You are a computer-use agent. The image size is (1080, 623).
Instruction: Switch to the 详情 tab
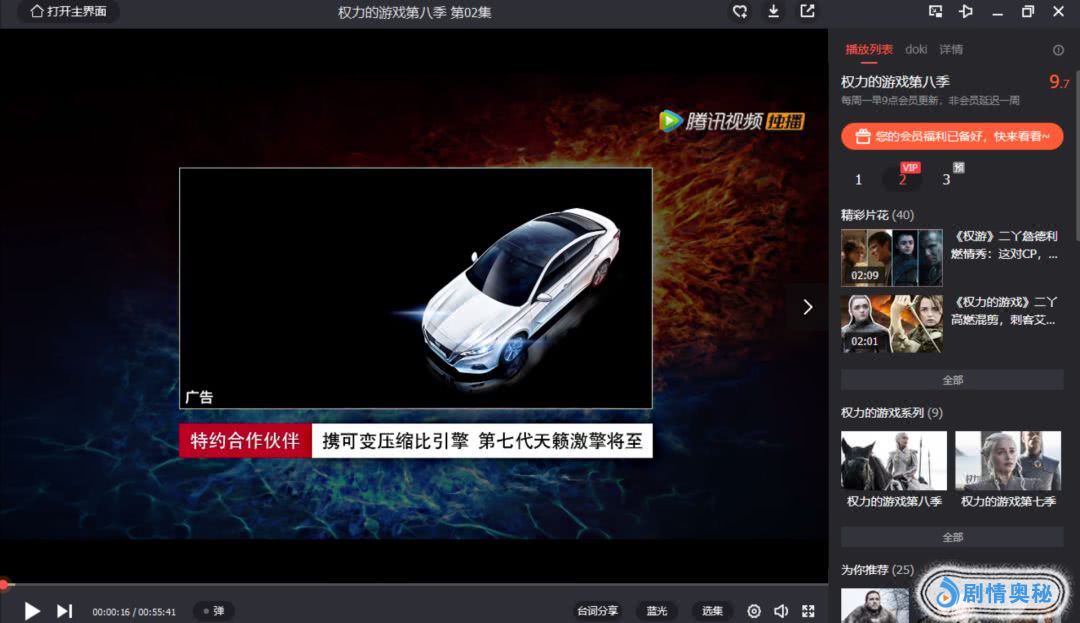[951, 49]
